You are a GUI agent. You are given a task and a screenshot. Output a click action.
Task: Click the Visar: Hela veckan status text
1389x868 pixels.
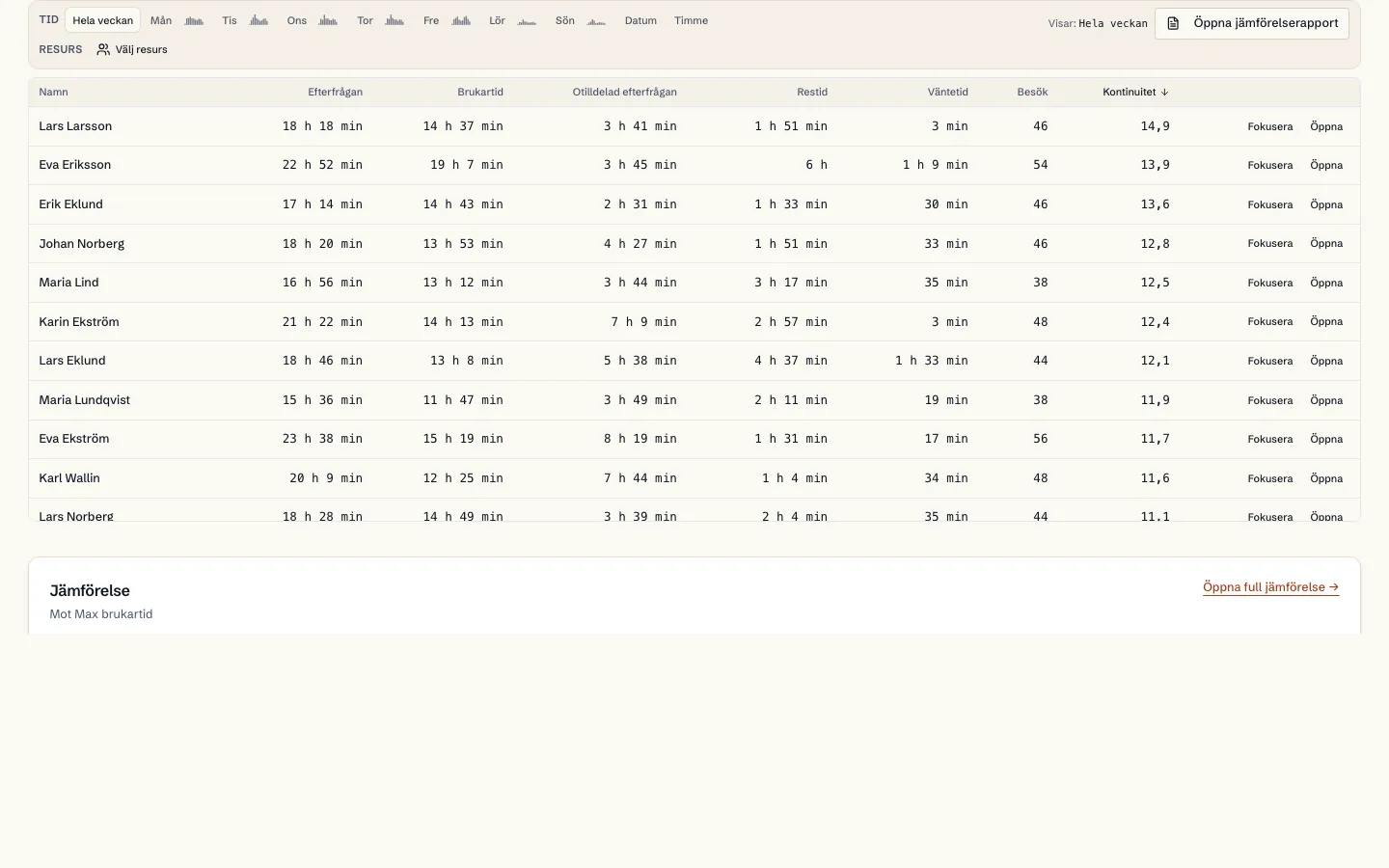tap(1098, 23)
